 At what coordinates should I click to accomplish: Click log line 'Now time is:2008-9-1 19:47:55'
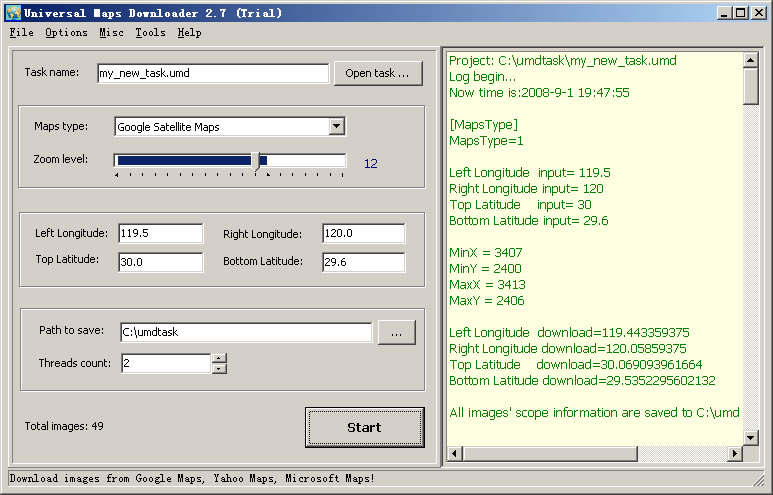coord(539,93)
